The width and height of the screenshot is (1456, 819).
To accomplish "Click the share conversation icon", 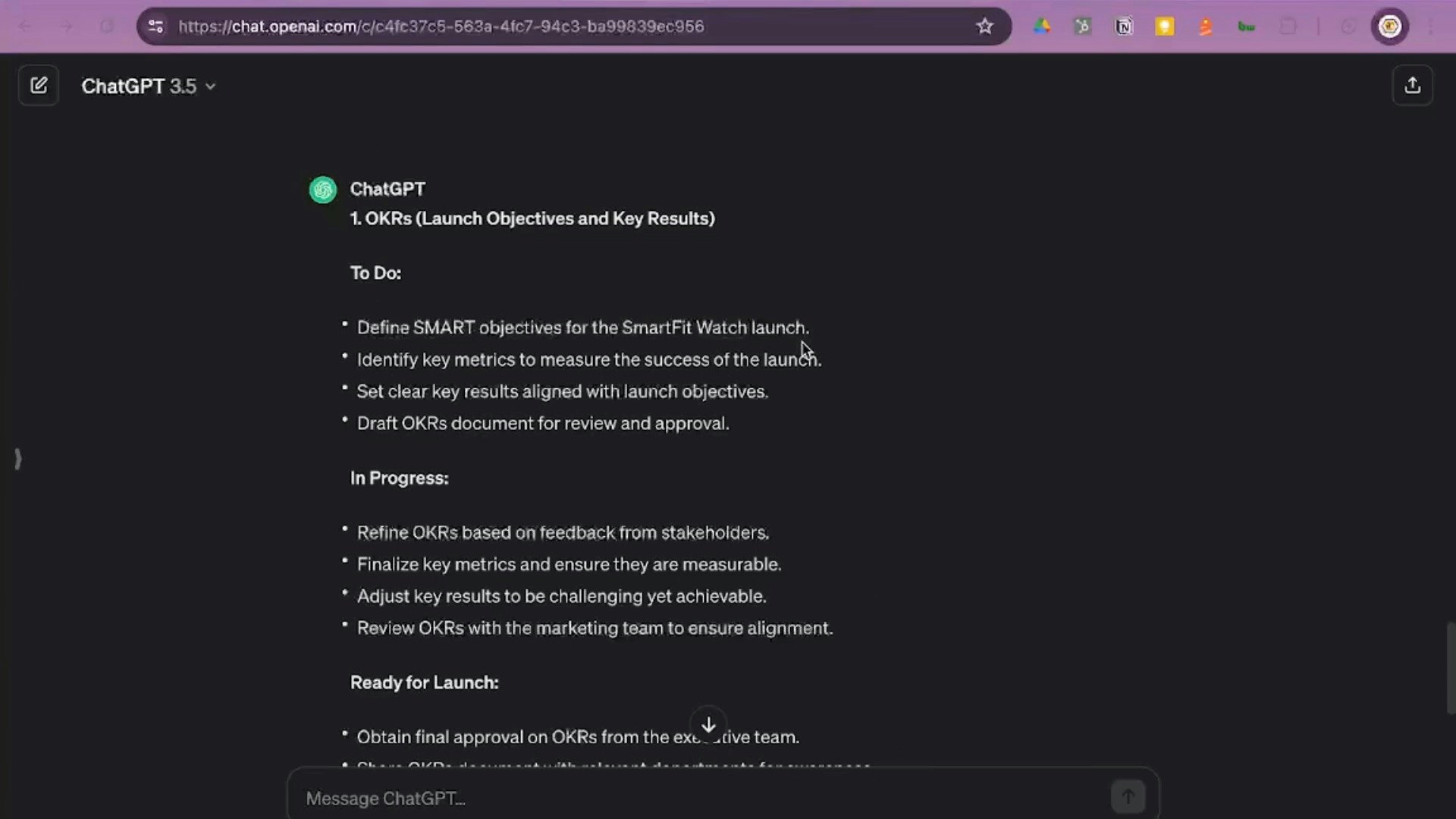I will click(1412, 86).
